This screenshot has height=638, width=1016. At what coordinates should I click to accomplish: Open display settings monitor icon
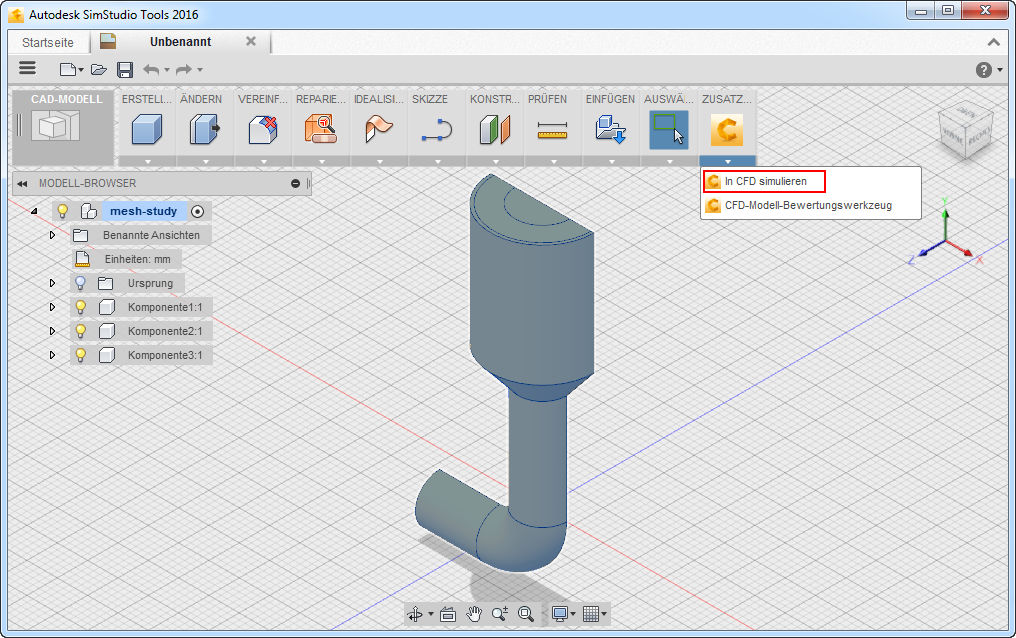click(559, 614)
